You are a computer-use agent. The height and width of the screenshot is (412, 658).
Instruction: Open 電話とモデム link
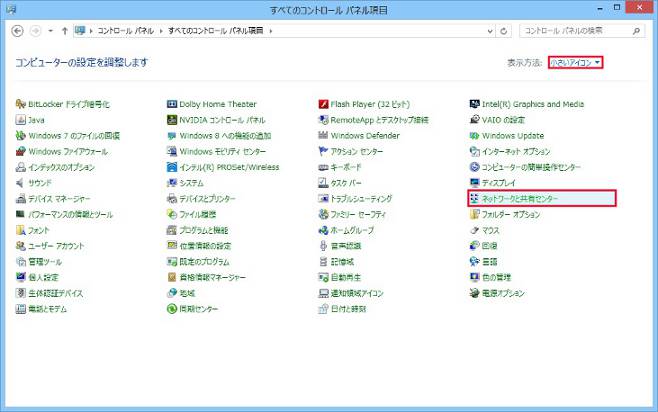47,309
